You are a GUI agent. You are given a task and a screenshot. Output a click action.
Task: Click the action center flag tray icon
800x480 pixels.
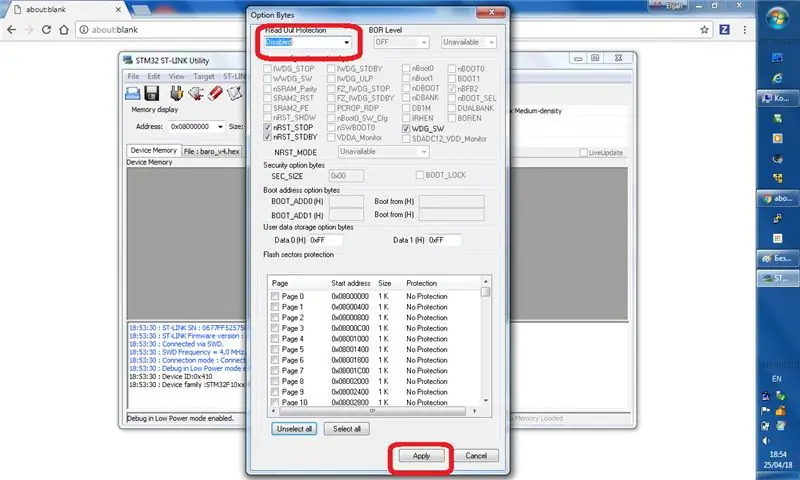[x=766, y=410]
